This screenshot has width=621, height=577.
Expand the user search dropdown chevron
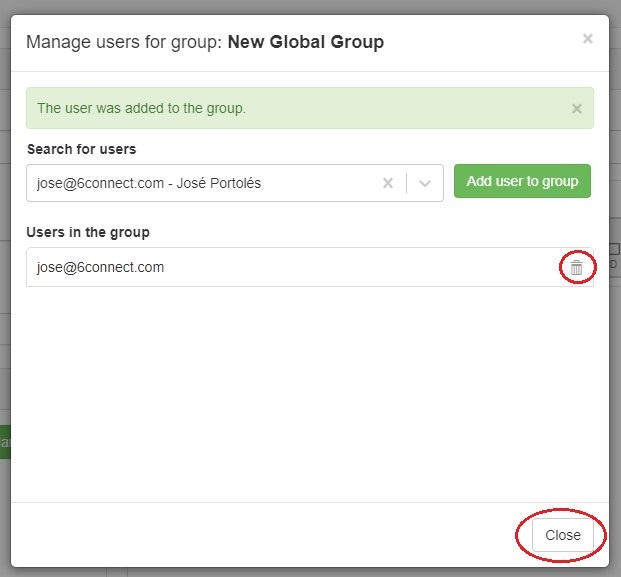[x=425, y=183]
